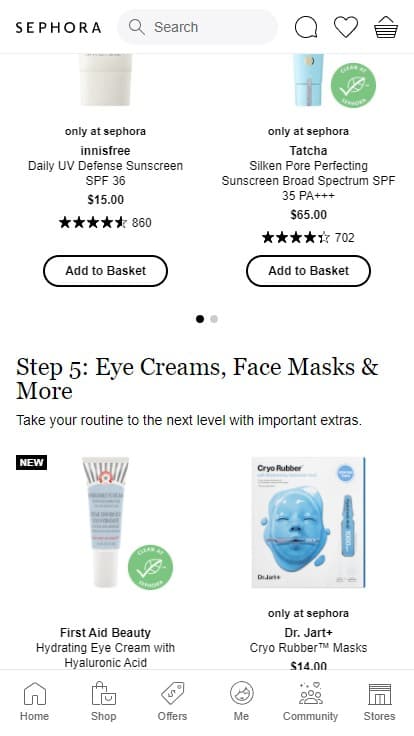The width and height of the screenshot is (414, 736).
Task: View the 860 reviews star rating
Action: [105, 222]
